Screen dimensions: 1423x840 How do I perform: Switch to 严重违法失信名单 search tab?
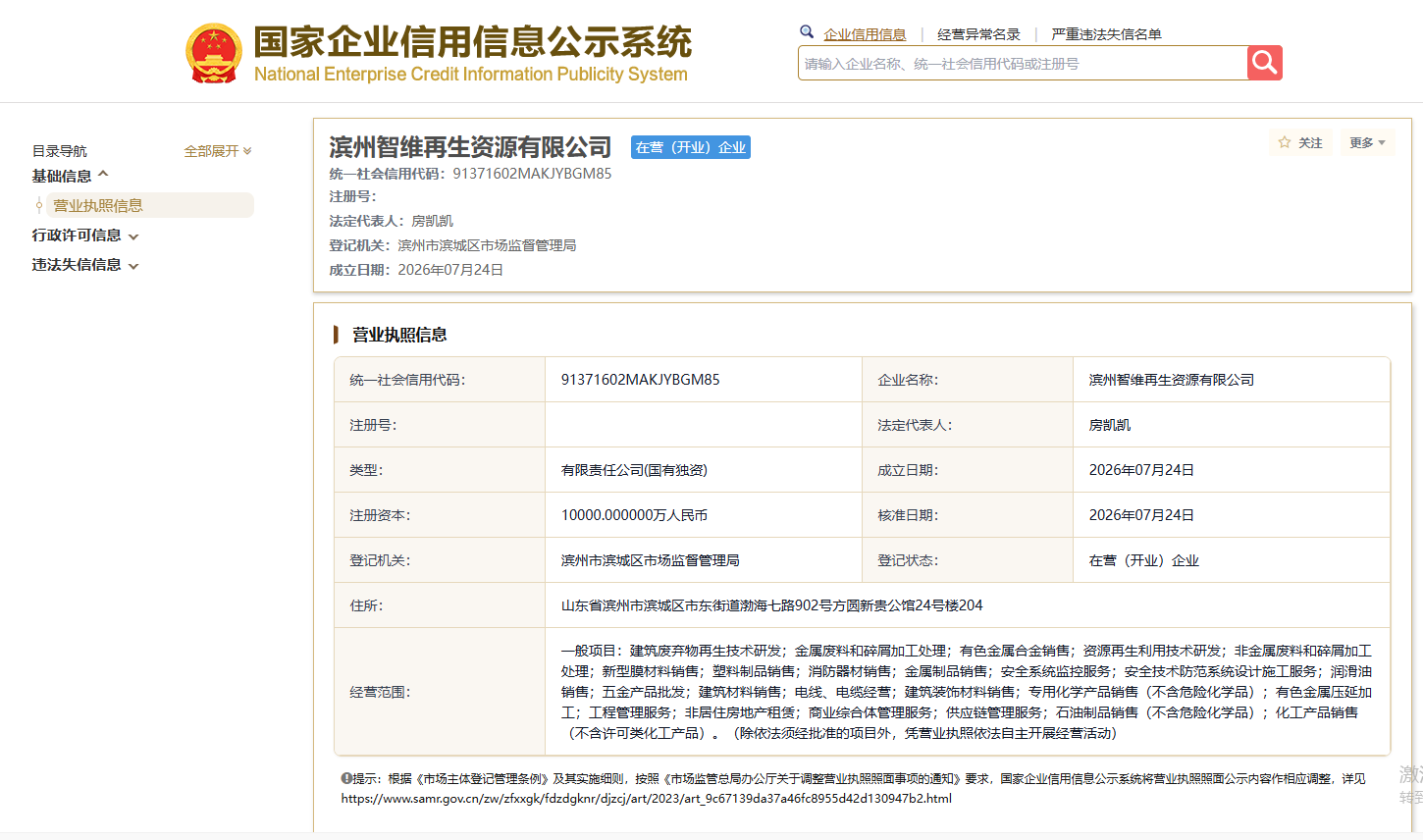coord(1106,34)
